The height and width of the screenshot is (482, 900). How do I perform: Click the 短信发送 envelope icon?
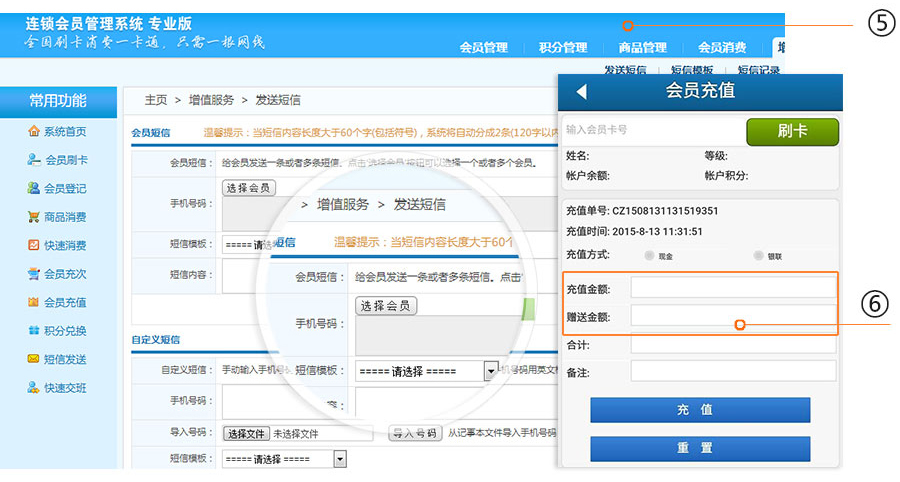coord(34,359)
